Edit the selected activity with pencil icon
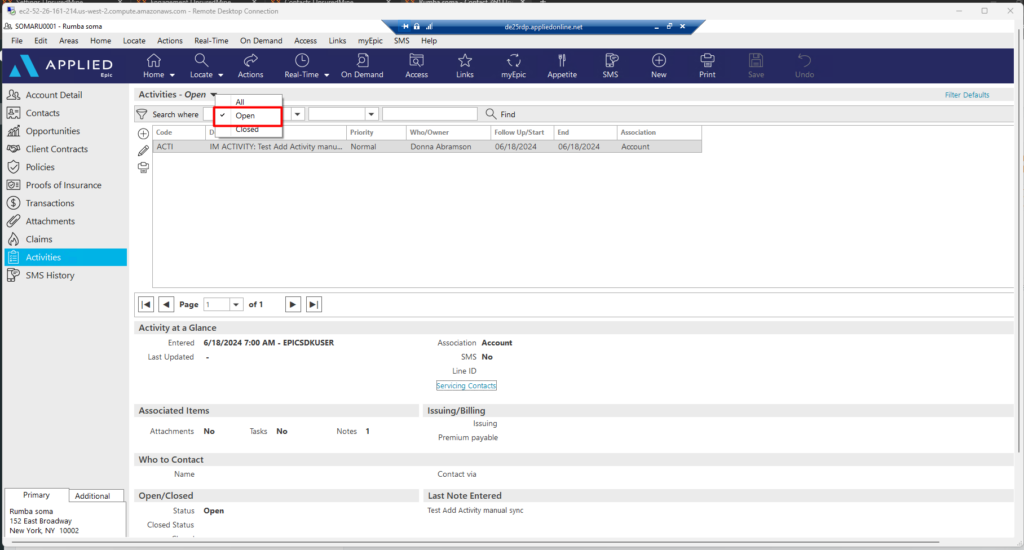The image size is (1024, 550). click(x=144, y=150)
